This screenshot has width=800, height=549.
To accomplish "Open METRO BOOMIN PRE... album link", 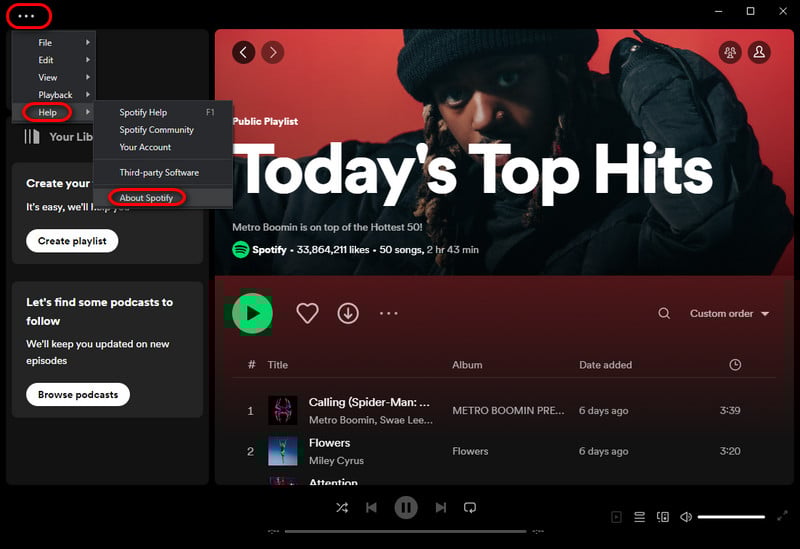I will (x=508, y=411).
